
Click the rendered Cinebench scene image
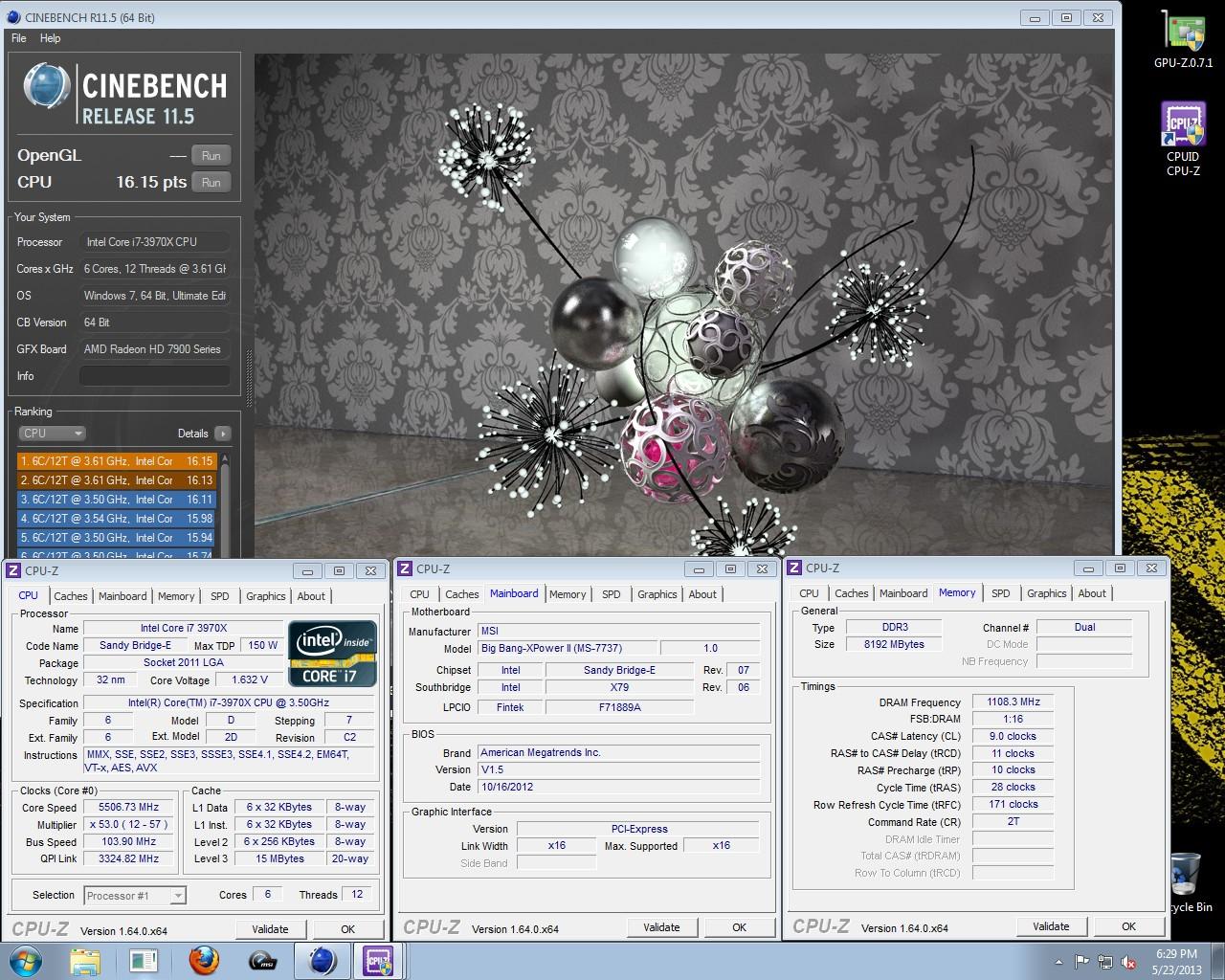coord(684,304)
